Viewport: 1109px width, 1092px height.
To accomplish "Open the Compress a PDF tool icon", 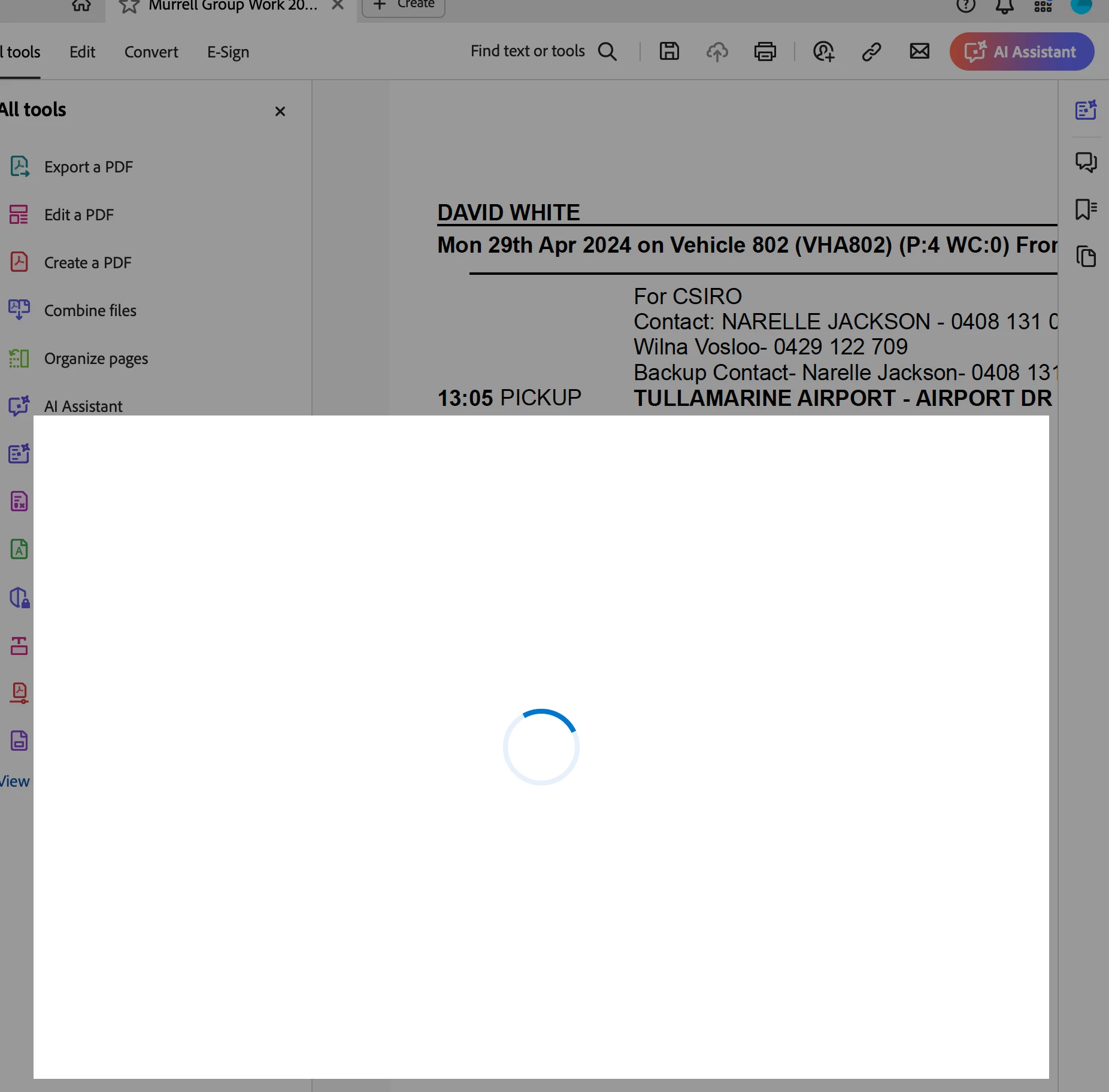I will pos(19,693).
